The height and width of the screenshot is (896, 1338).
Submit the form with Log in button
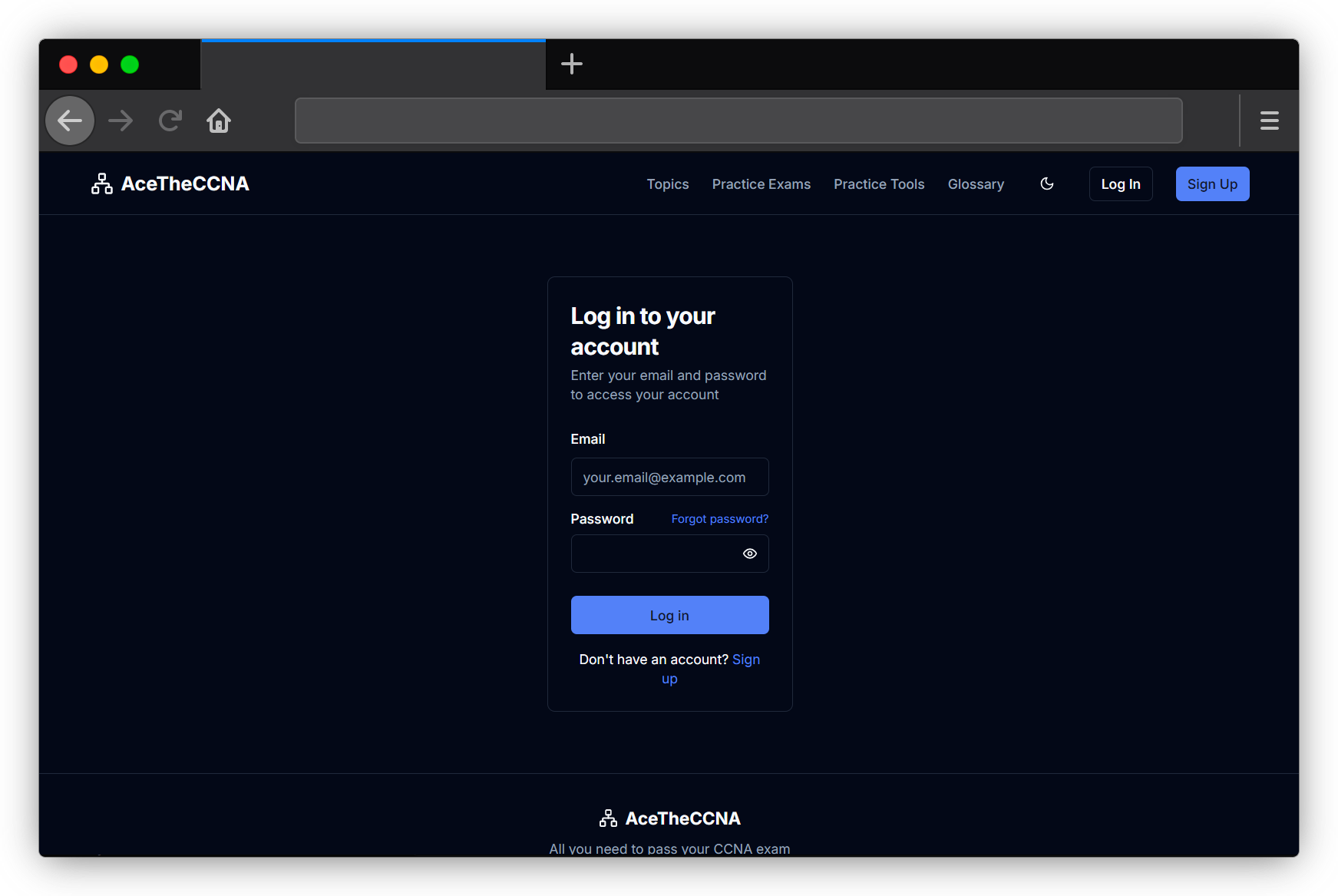tap(669, 615)
